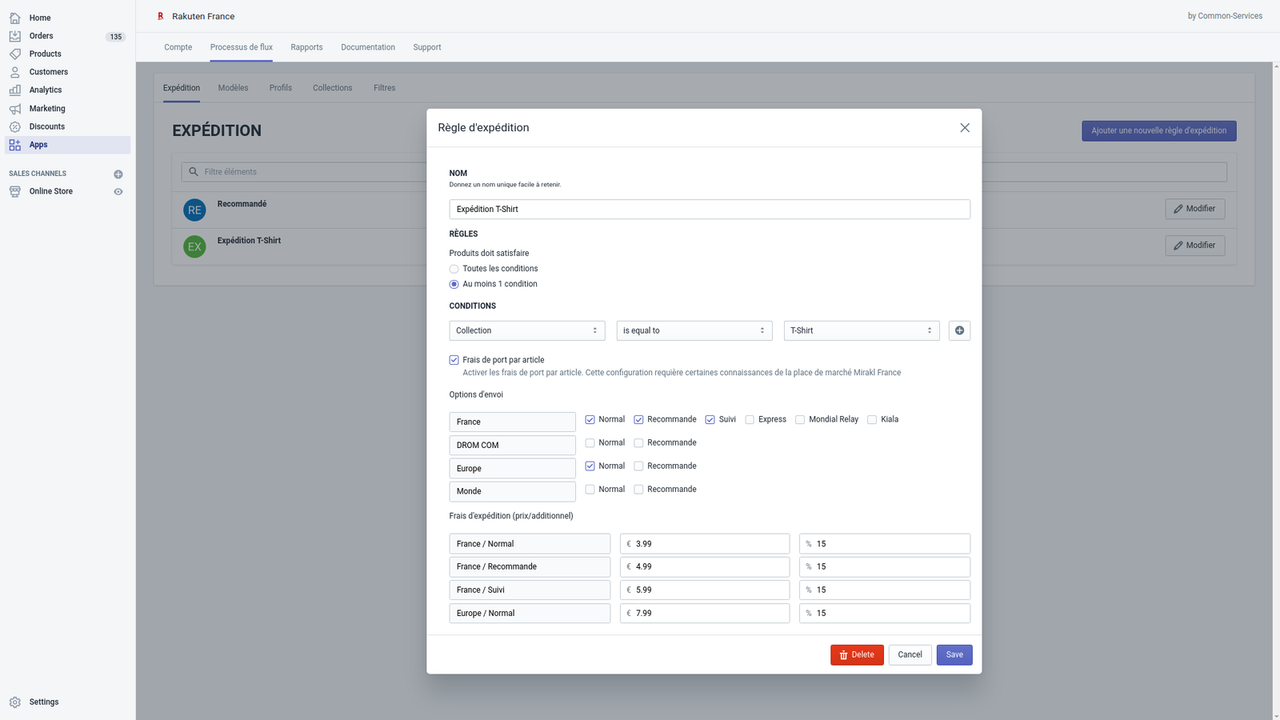Open Orders in the sidebar

click(41, 36)
